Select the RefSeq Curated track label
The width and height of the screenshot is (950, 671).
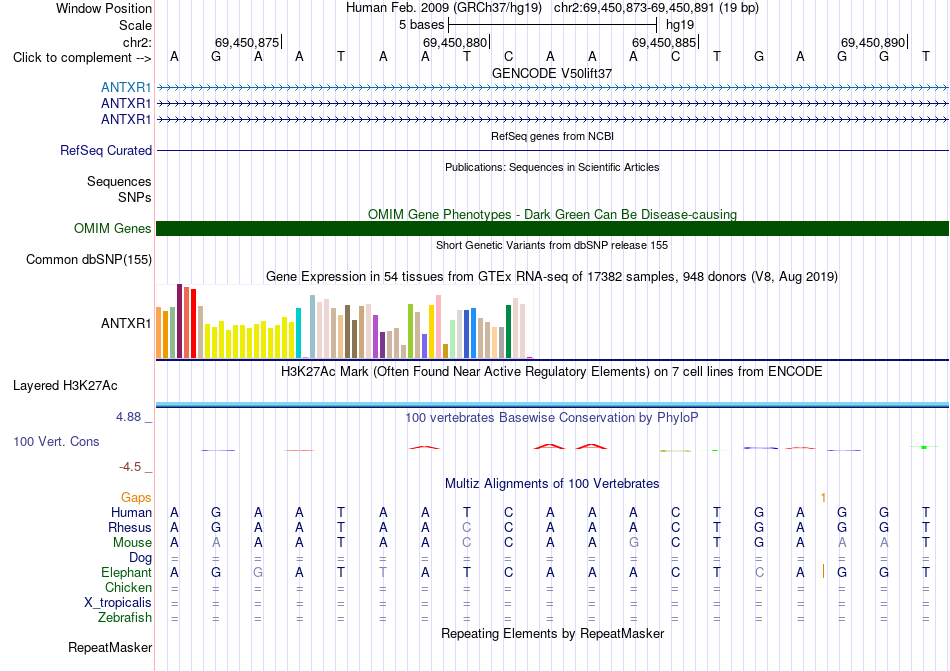click(x=106, y=150)
